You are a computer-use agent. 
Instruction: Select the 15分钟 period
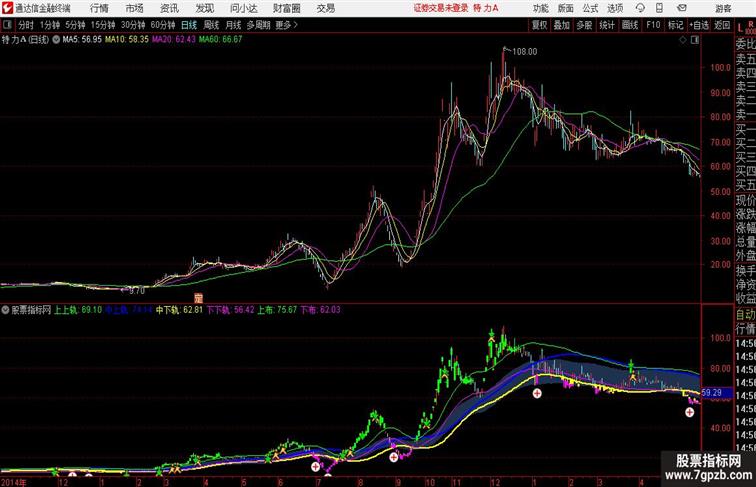coord(103,25)
